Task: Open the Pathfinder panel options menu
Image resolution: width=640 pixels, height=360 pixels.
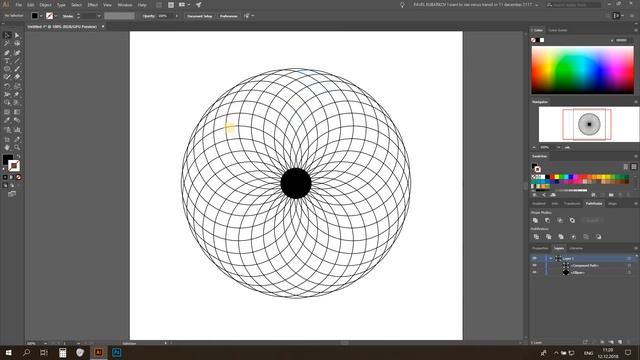Action: tap(636, 203)
